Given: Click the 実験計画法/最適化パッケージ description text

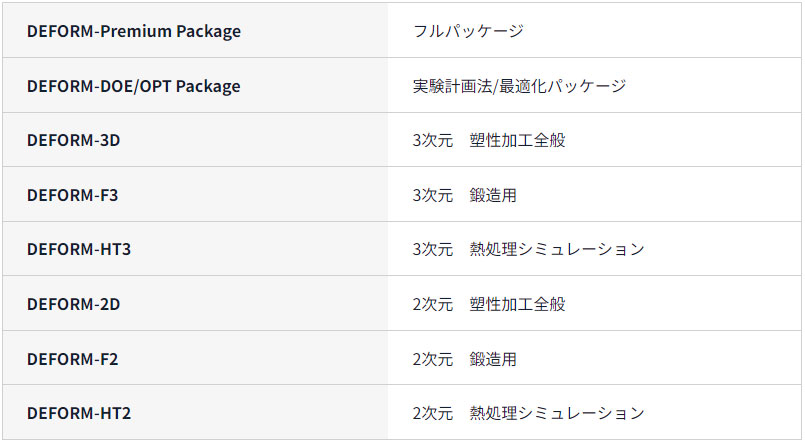Looking at the screenshot, I should (519, 86).
